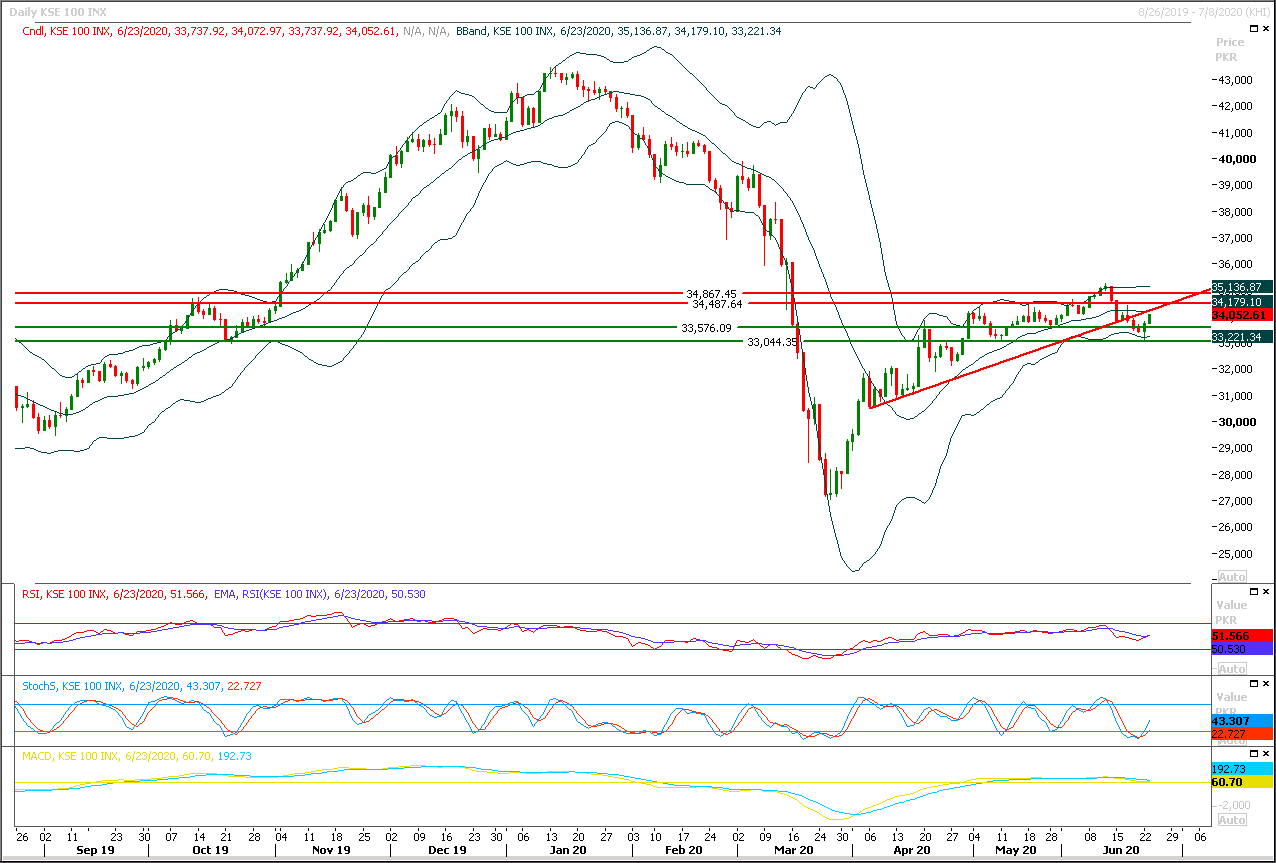Screen dimensions: 1276x863
Task: Click the Nov 19 month label on time axis
Action: (x=330, y=850)
